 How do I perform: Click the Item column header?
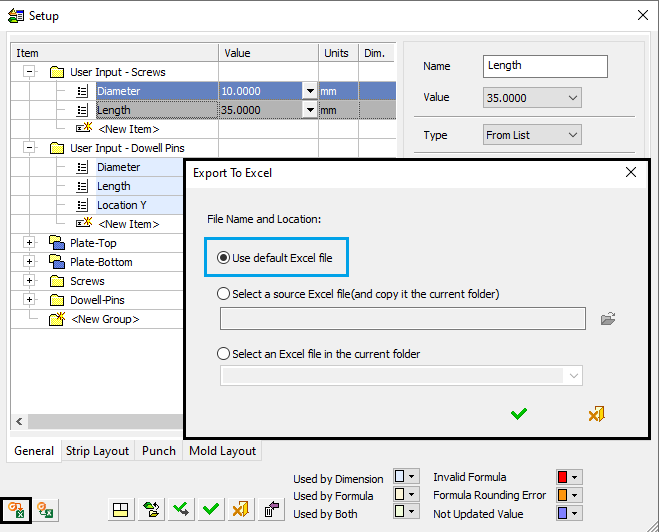point(115,53)
